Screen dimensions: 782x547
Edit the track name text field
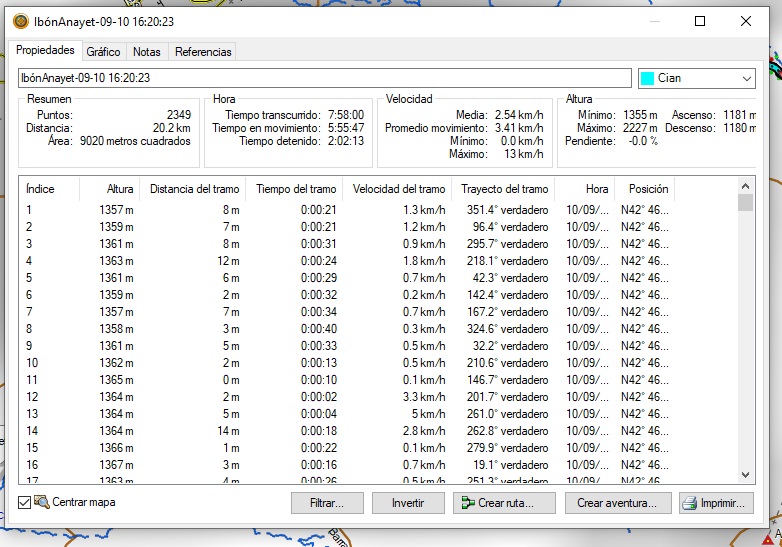point(325,77)
